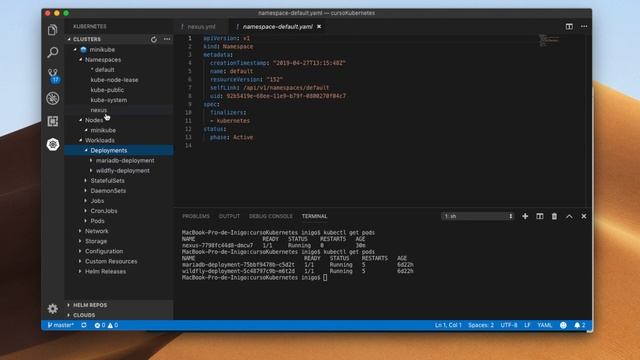Collapse the Workloads tree node
The height and width of the screenshot is (360, 640).
[x=81, y=140]
